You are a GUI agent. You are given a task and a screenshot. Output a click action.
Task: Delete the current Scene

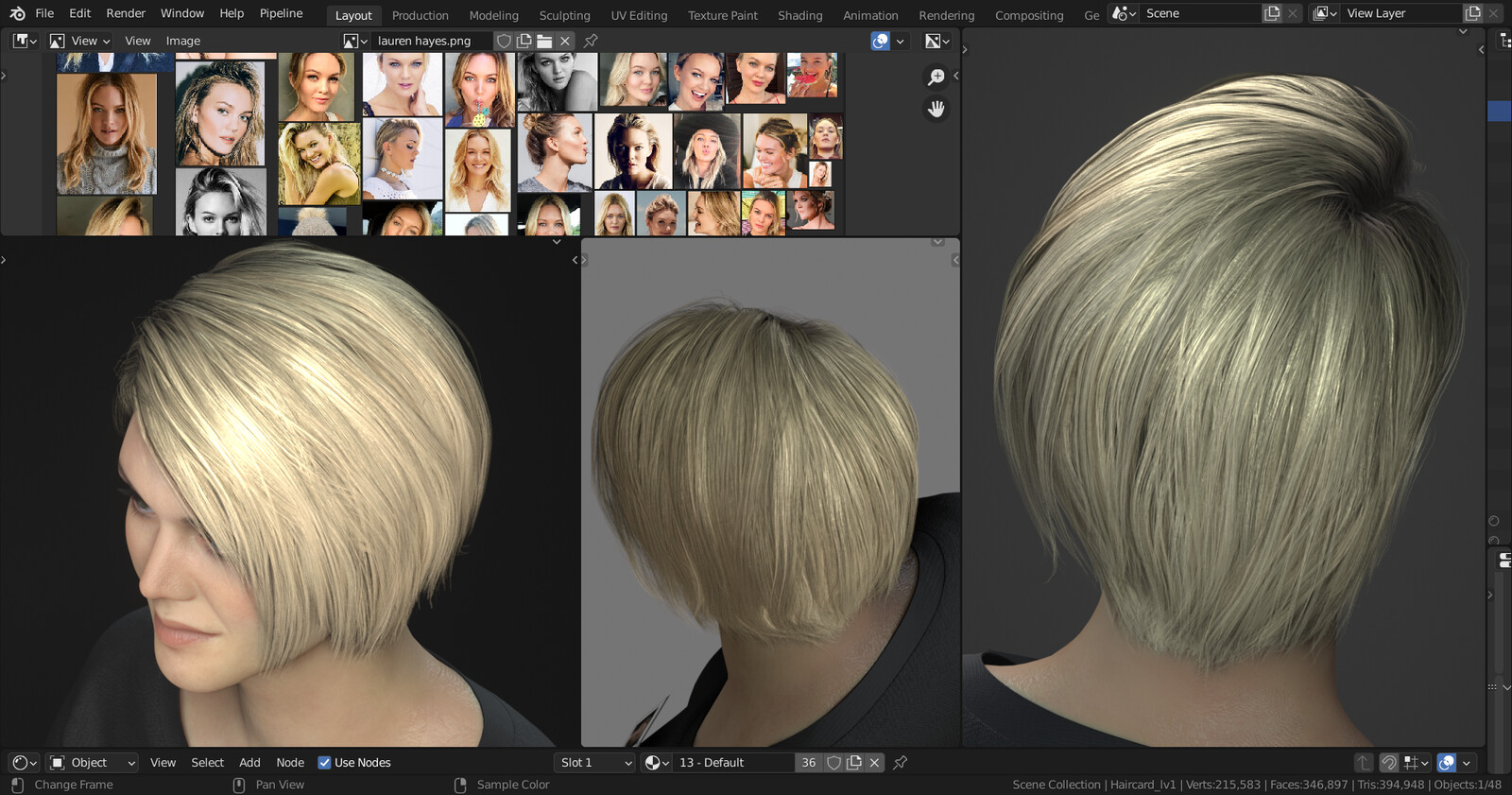point(1293,13)
